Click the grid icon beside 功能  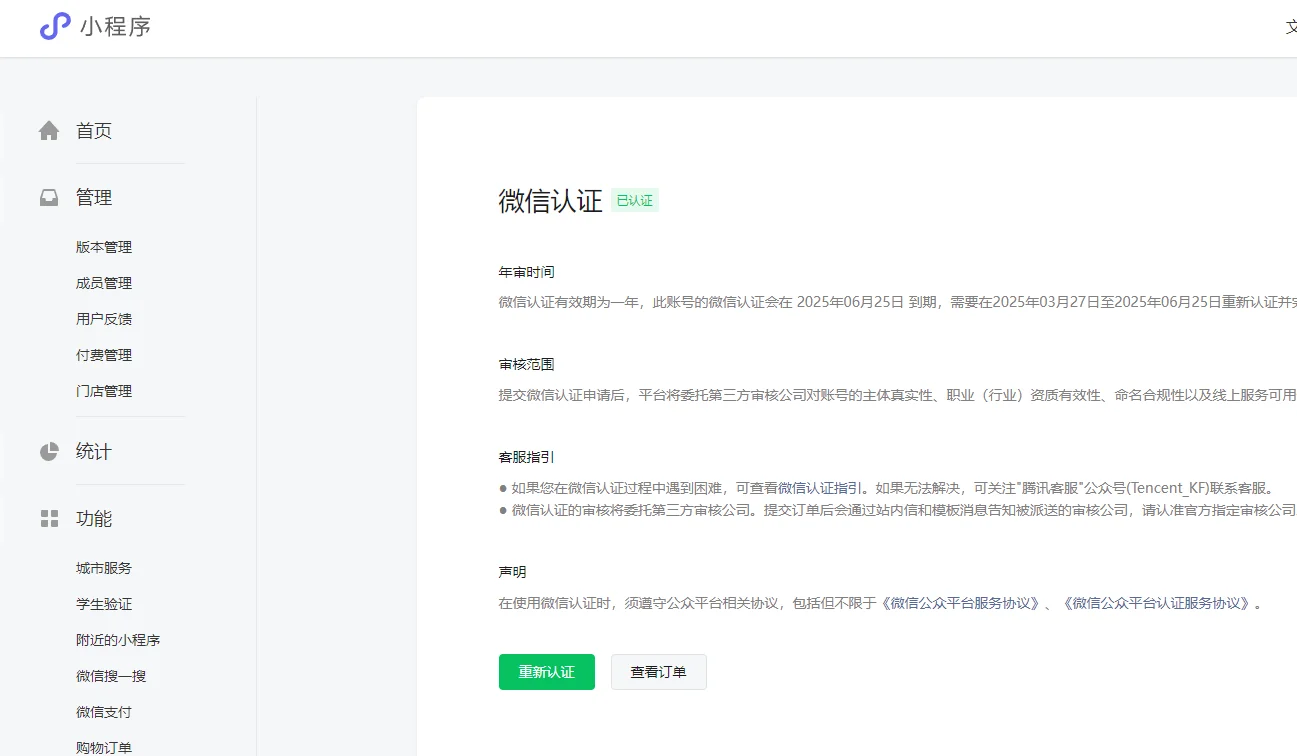pos(49,519)
